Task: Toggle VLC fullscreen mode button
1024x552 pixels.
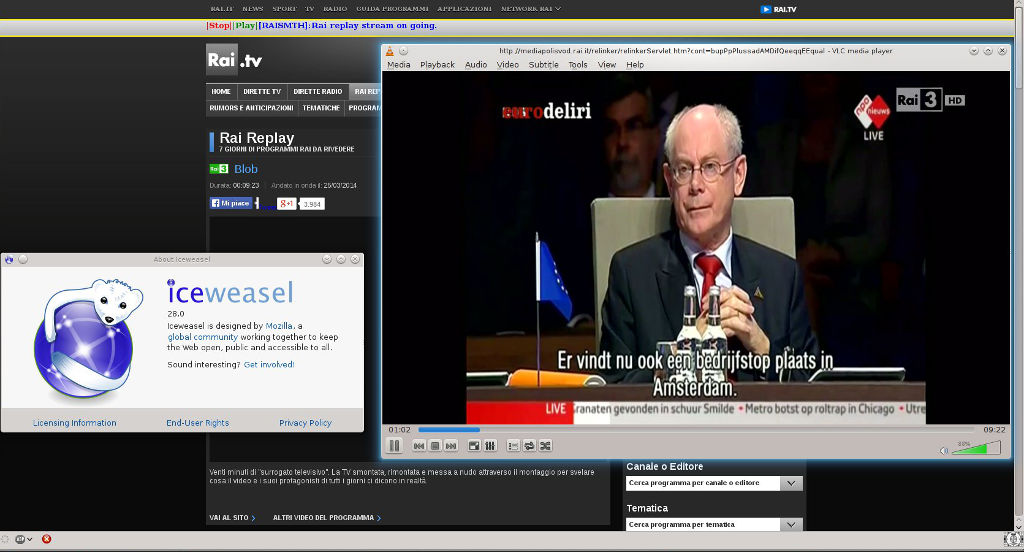Action: pyautogui.click(x=474, y=446)
